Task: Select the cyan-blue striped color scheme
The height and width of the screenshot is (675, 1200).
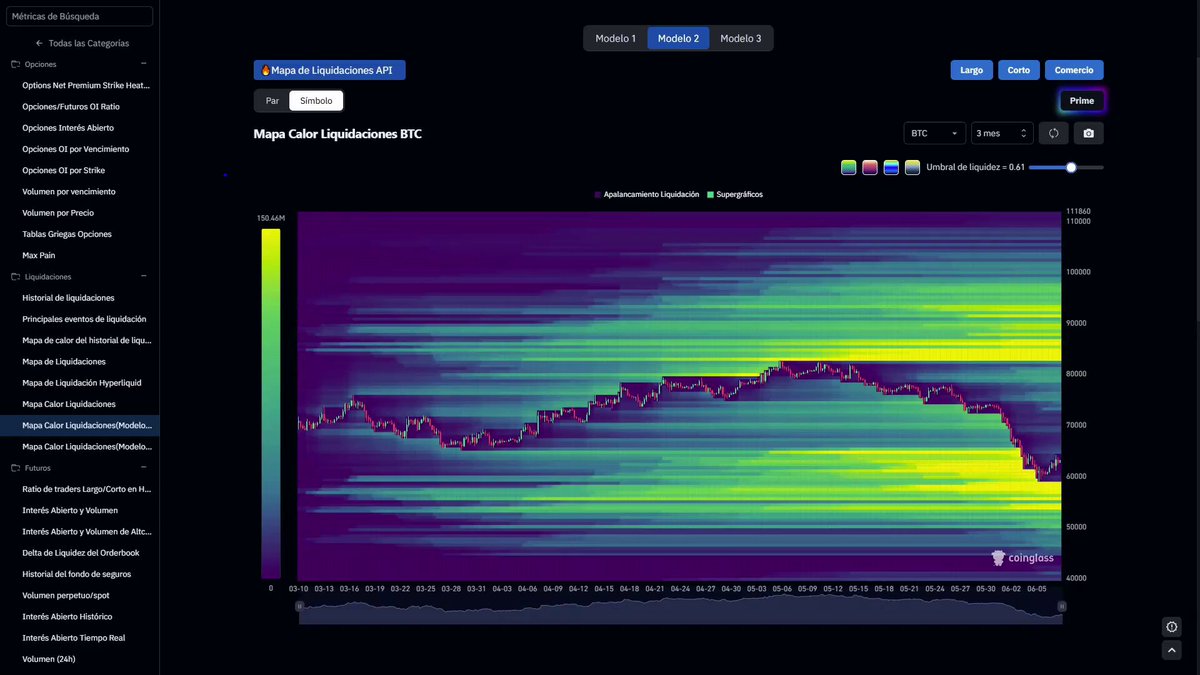Action: tap(891, 167)
